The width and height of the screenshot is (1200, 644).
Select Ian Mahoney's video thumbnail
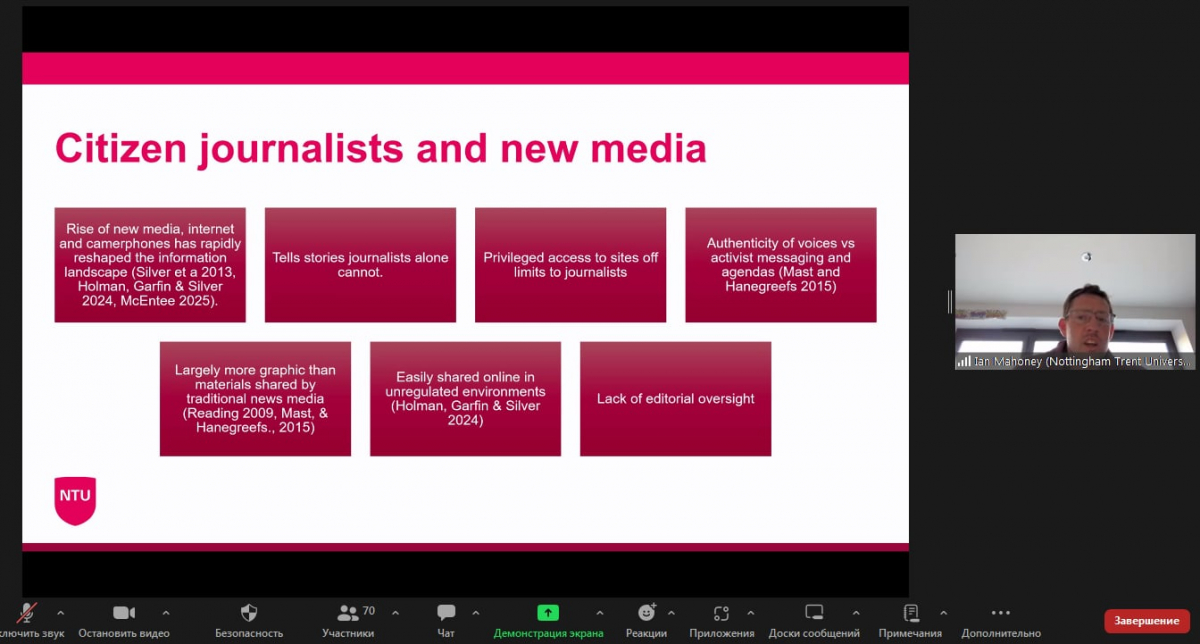point(1075,302)
